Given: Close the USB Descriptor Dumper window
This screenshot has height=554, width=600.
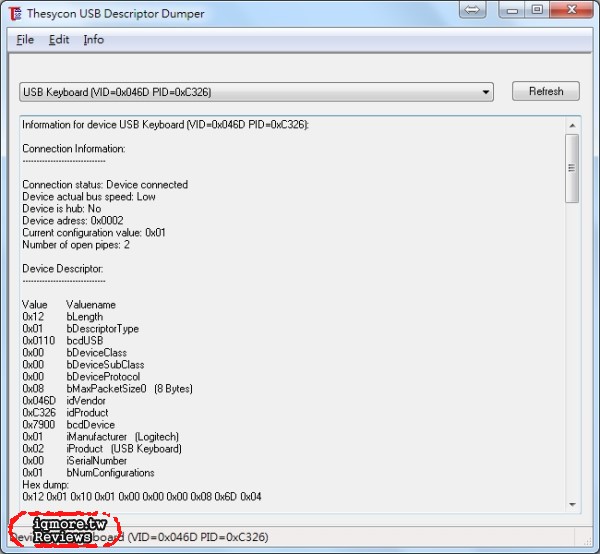Looking at the screenshot, I should [x=572, y=10].
